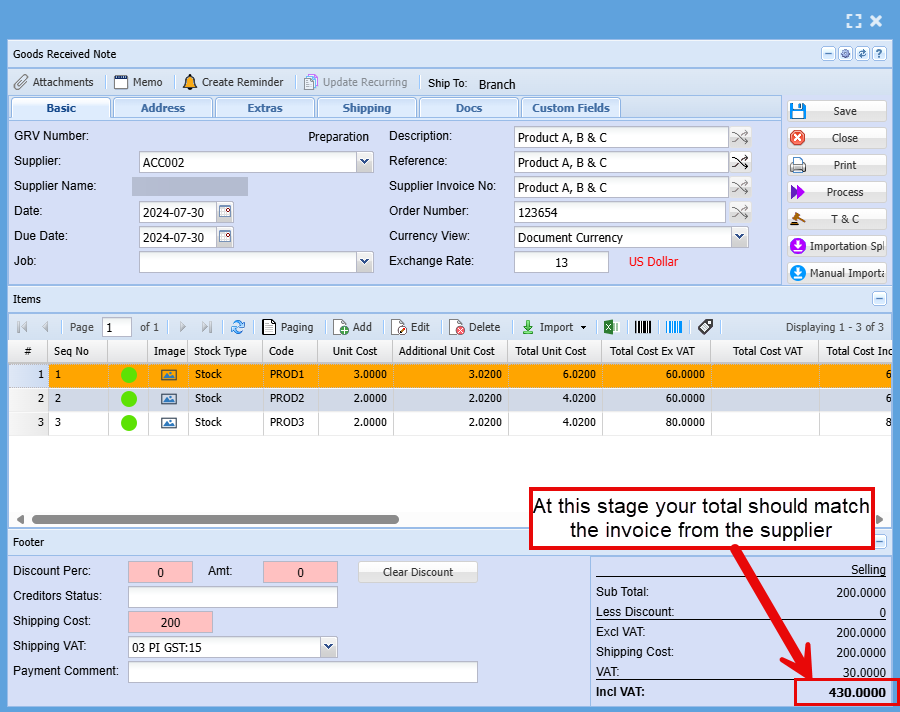Viewport: 900px width, 712px height.
Task: Click Create Reminder bell
Action: (233, 82)
